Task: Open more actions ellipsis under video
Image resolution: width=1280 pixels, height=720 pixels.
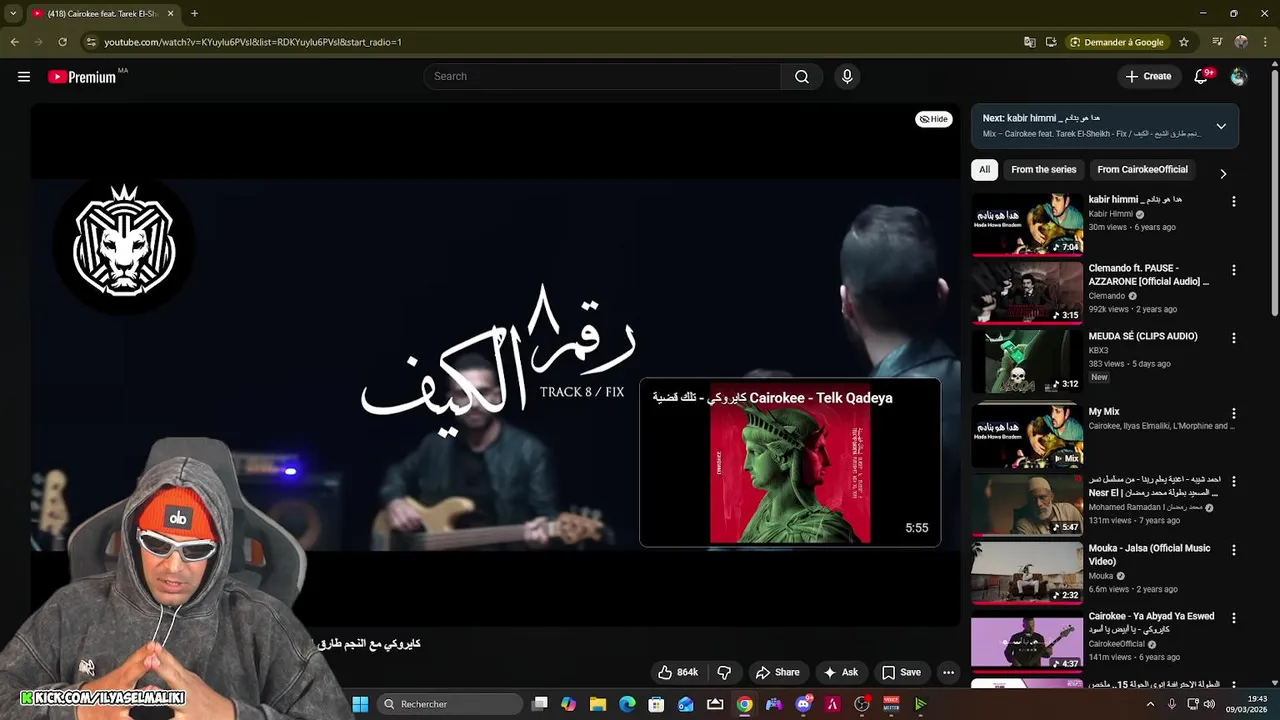Action: [x=948, y=672]
